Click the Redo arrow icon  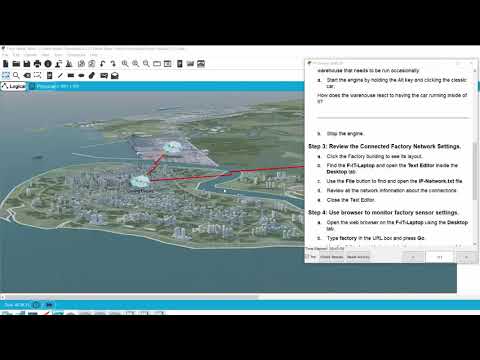click(113, 64)
